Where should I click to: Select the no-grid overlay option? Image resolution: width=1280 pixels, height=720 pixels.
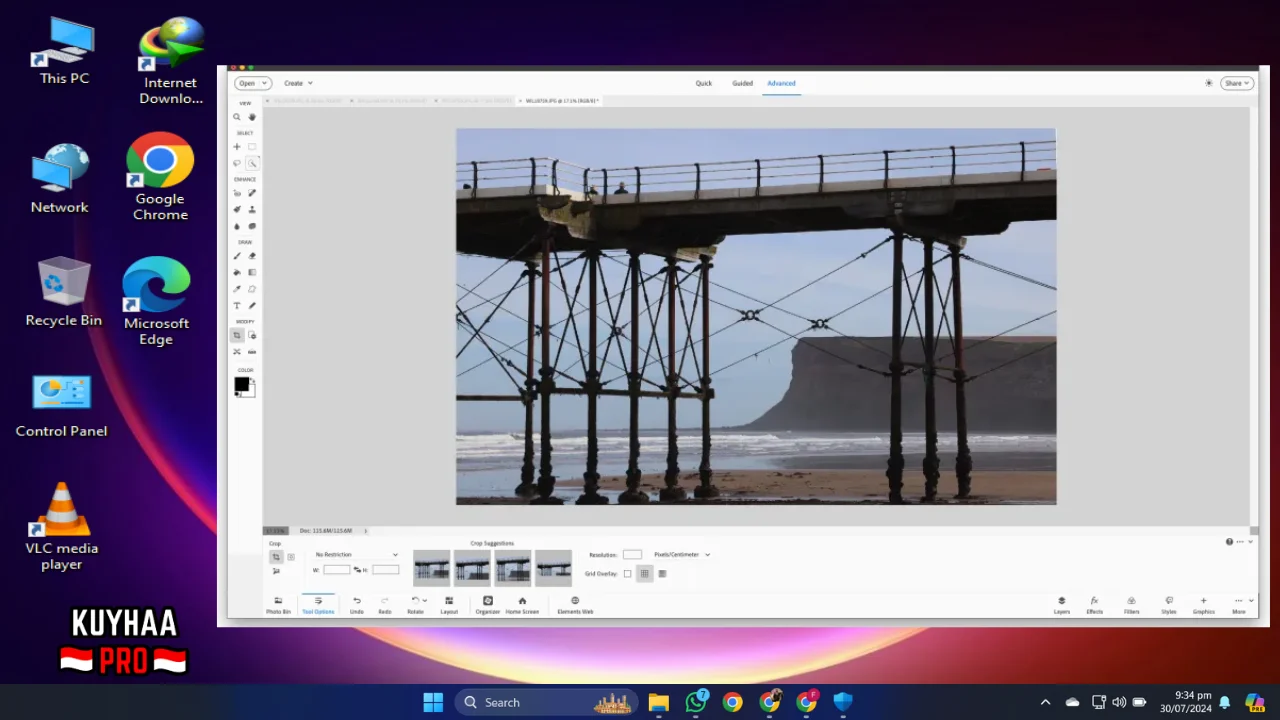627,574
